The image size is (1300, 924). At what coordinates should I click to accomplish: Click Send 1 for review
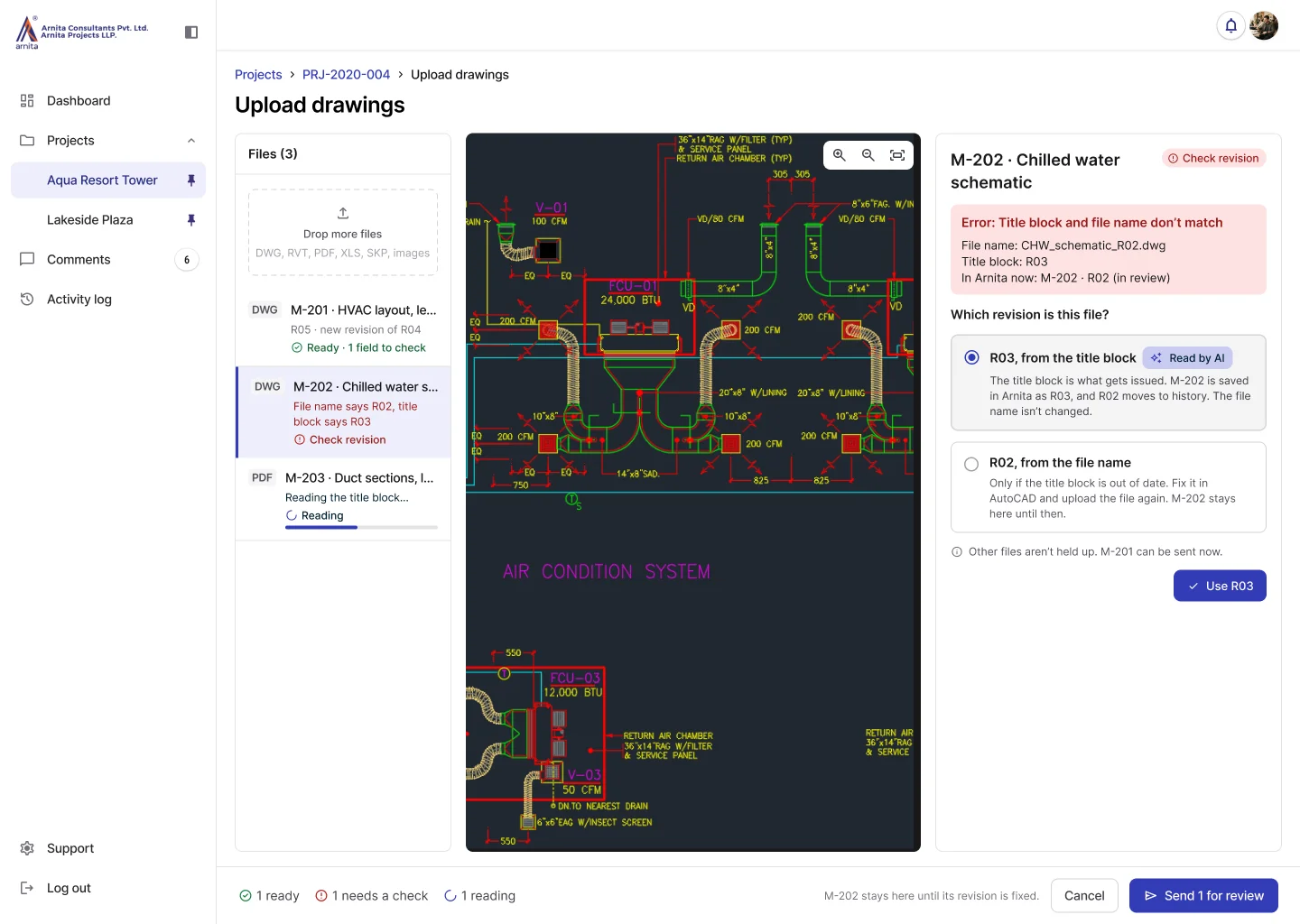pyautogui.click(x=1203, y=896)
